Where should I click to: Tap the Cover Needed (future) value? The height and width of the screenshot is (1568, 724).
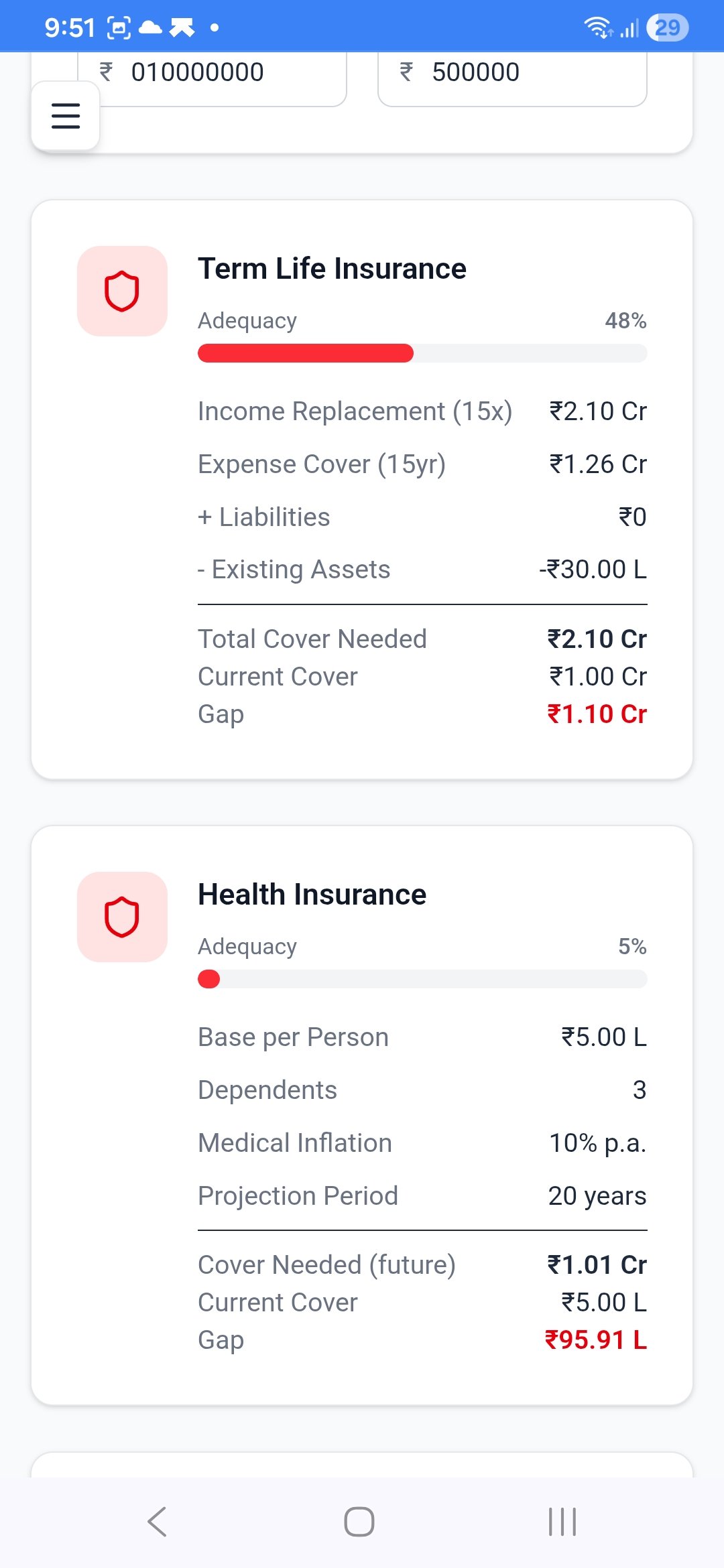(x=597, y=1265)
